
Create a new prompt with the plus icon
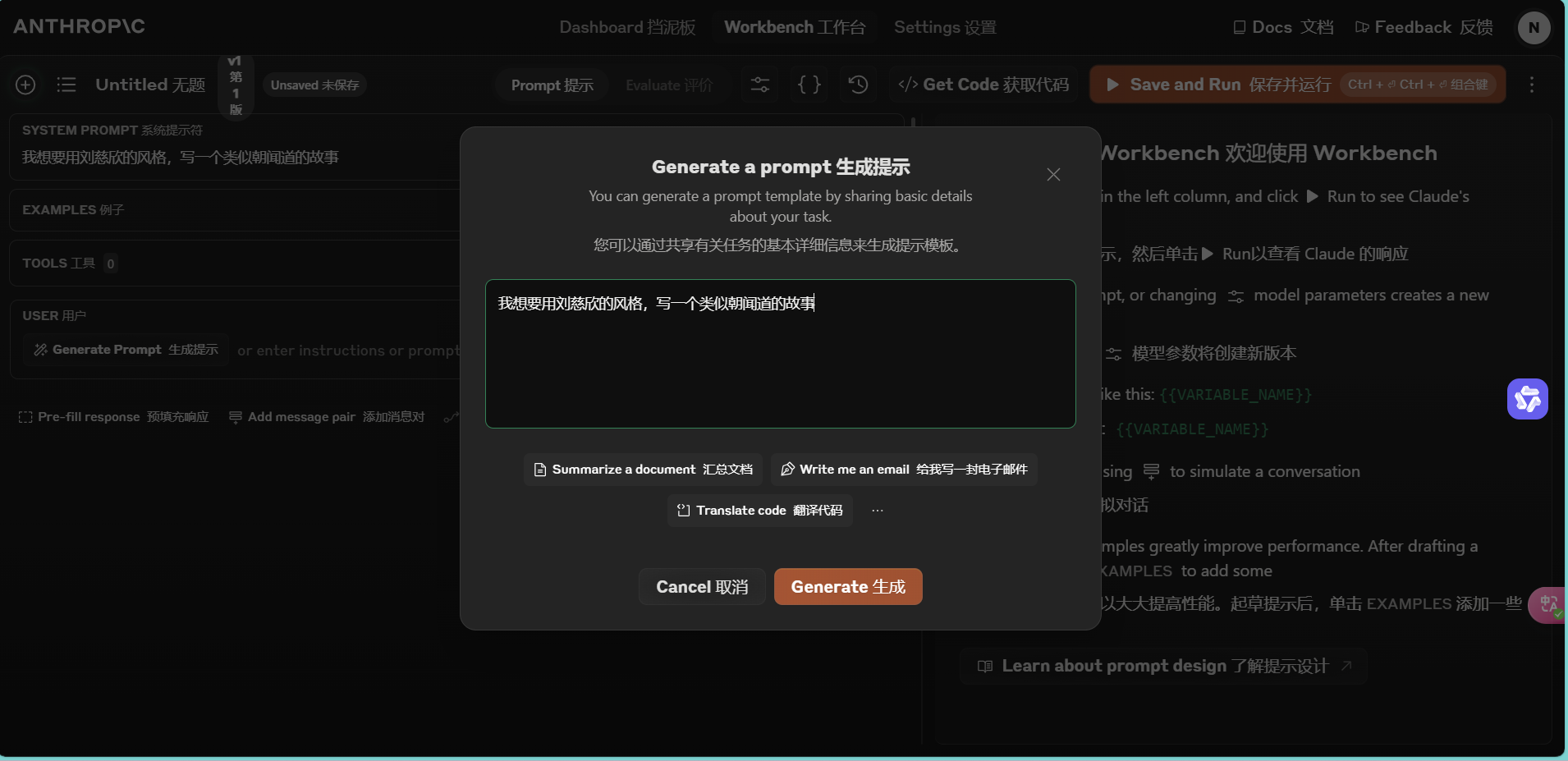tap(25, 85)
